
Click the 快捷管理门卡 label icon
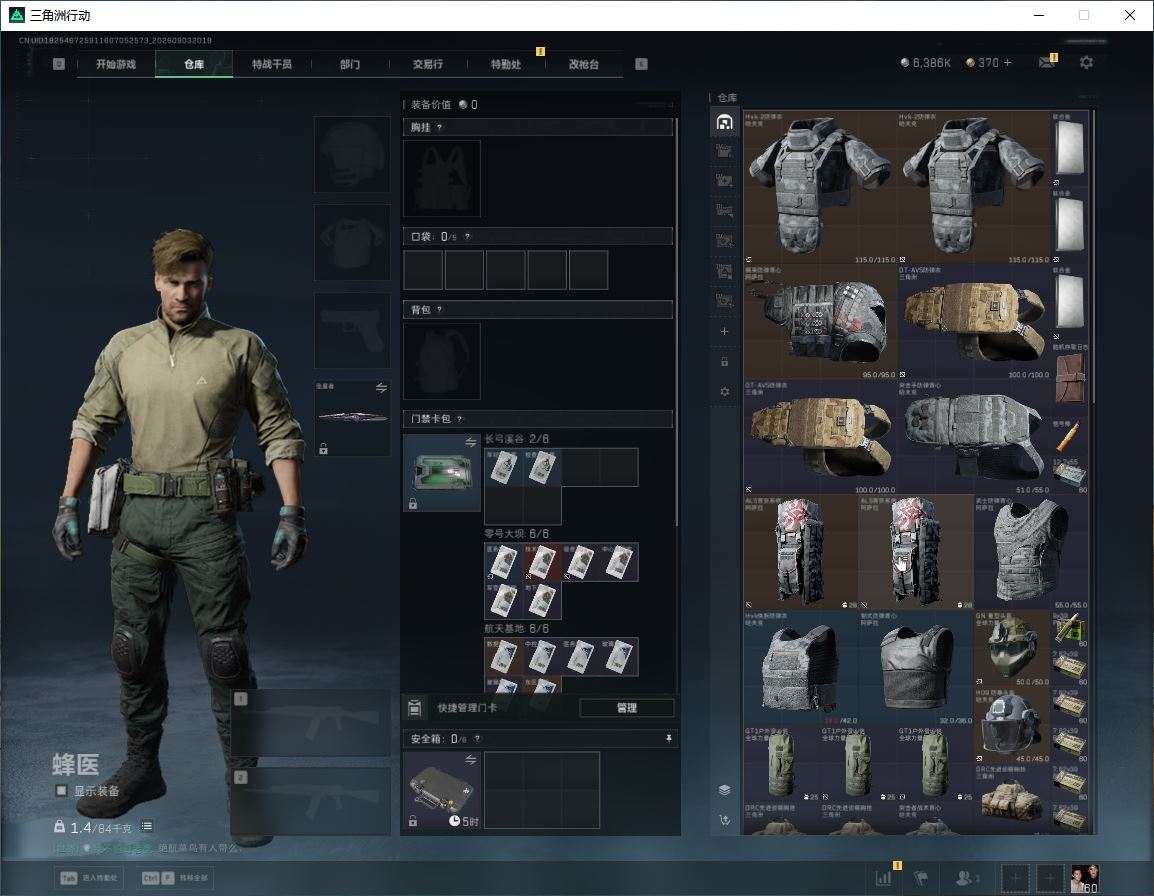[x=414, y=708]
